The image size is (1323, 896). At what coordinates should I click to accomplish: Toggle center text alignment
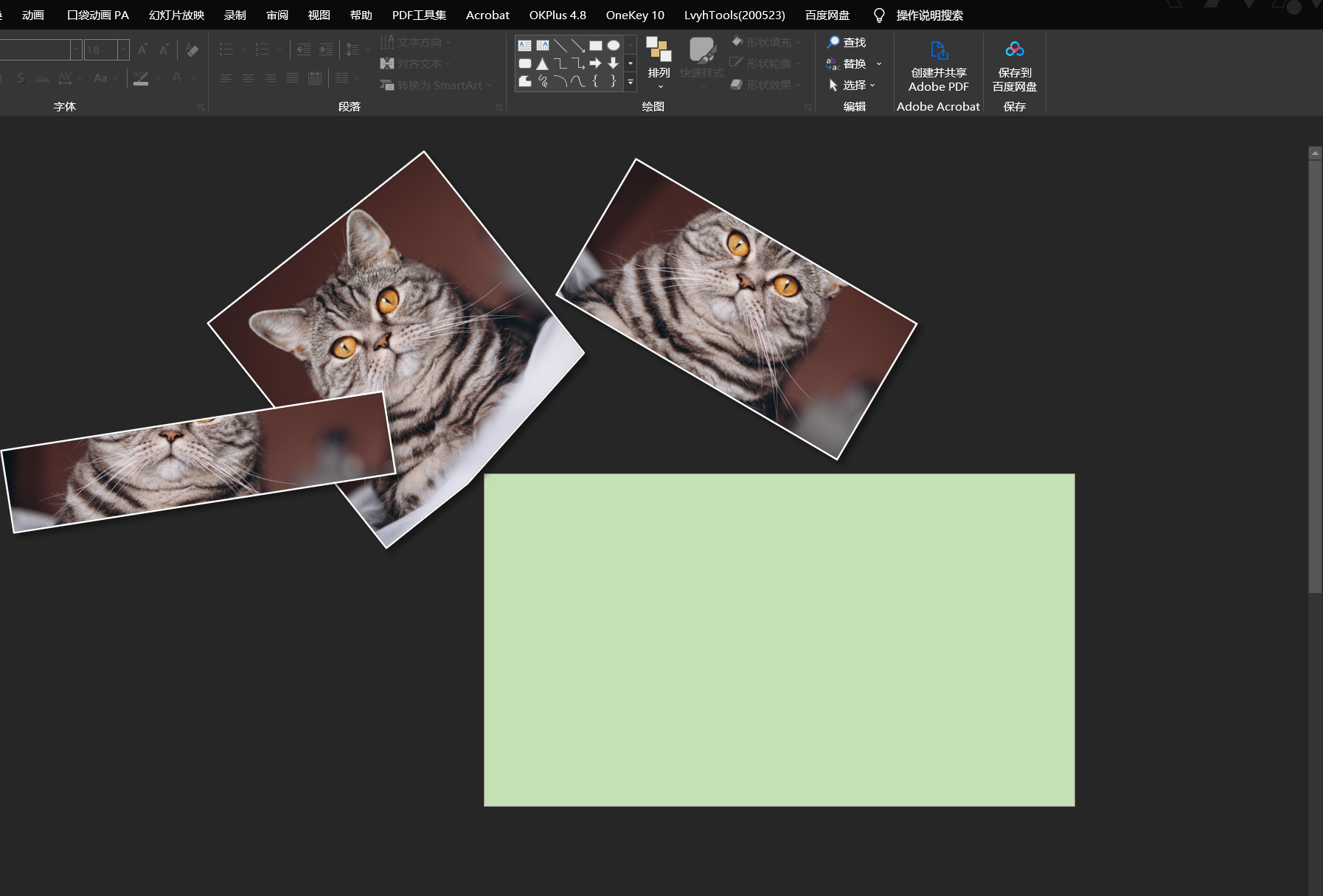249,78
